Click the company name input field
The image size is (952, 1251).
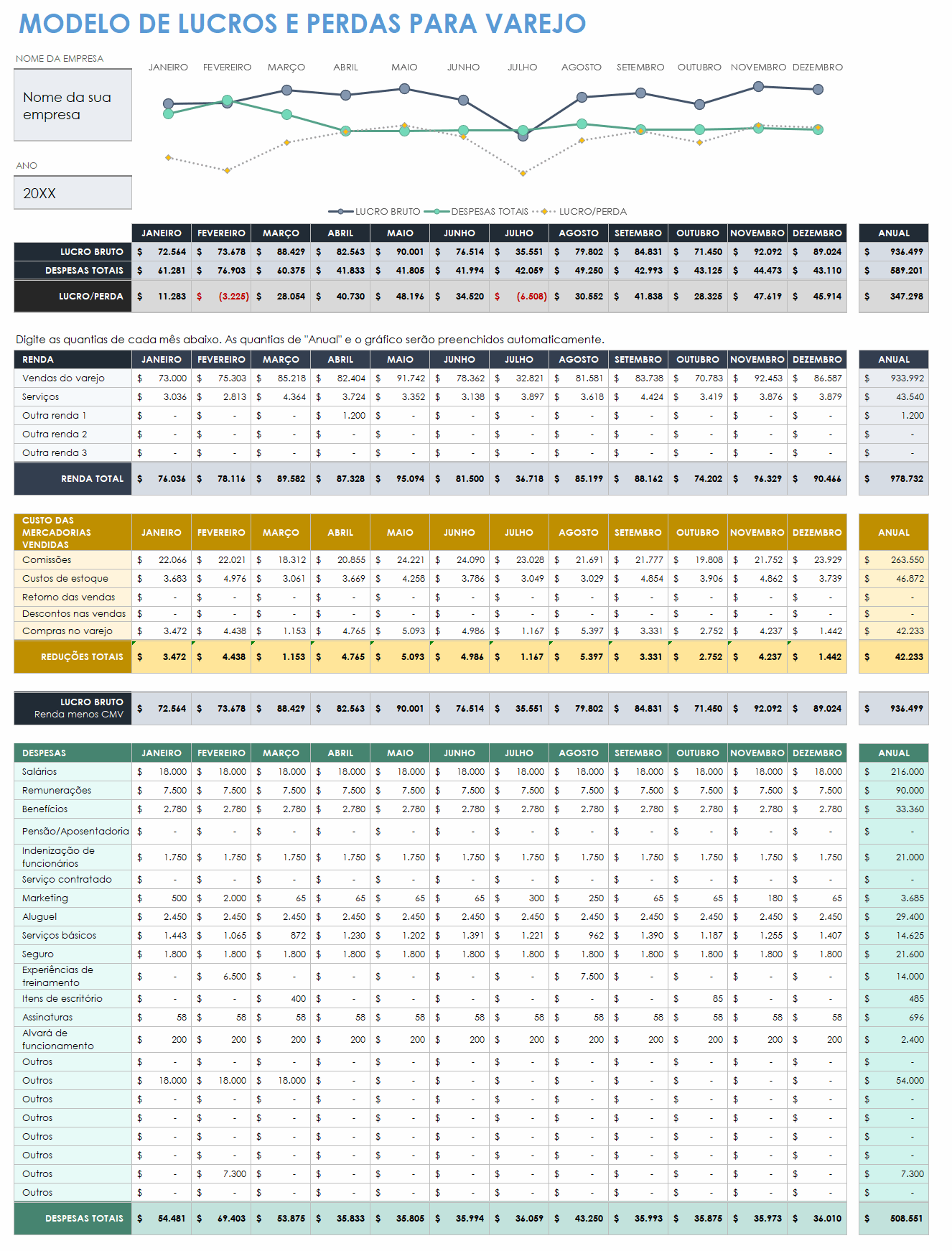(x=73, y=106)
